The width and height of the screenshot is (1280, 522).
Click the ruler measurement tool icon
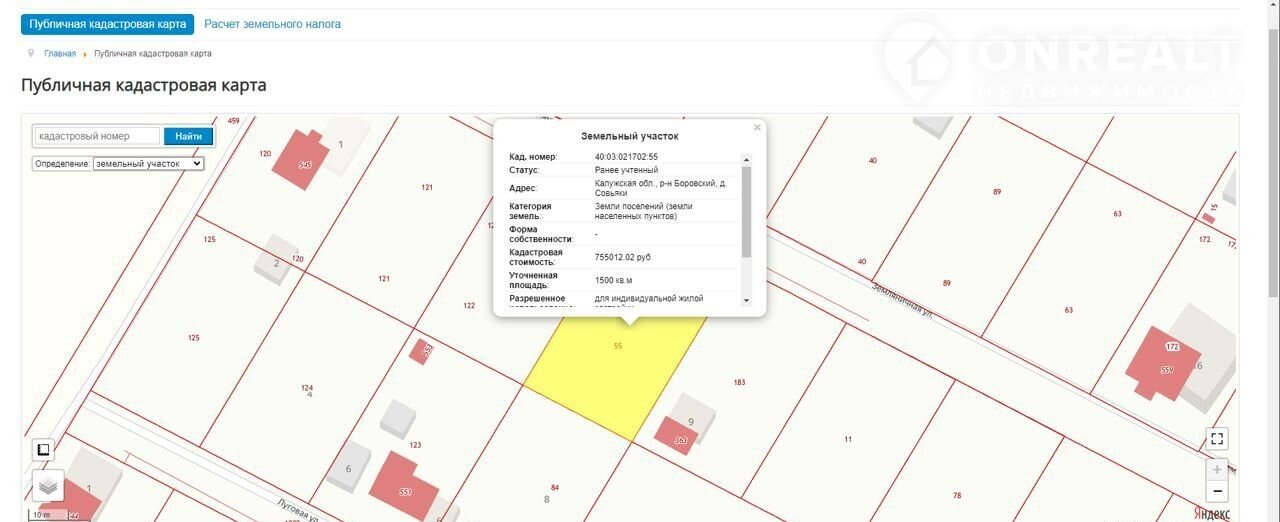click(x=43, y=450)
